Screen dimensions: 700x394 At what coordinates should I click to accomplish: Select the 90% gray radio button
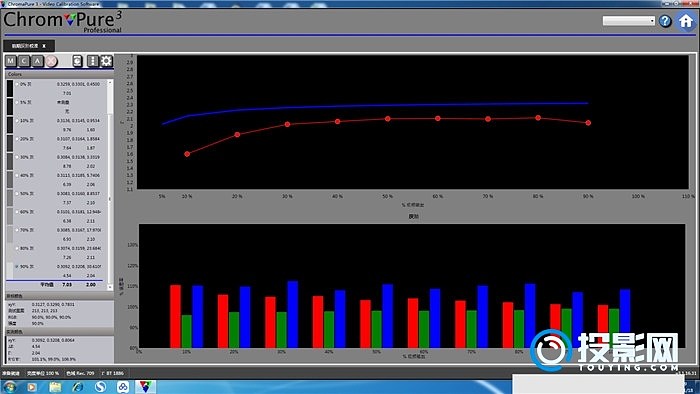coord(17,266)
